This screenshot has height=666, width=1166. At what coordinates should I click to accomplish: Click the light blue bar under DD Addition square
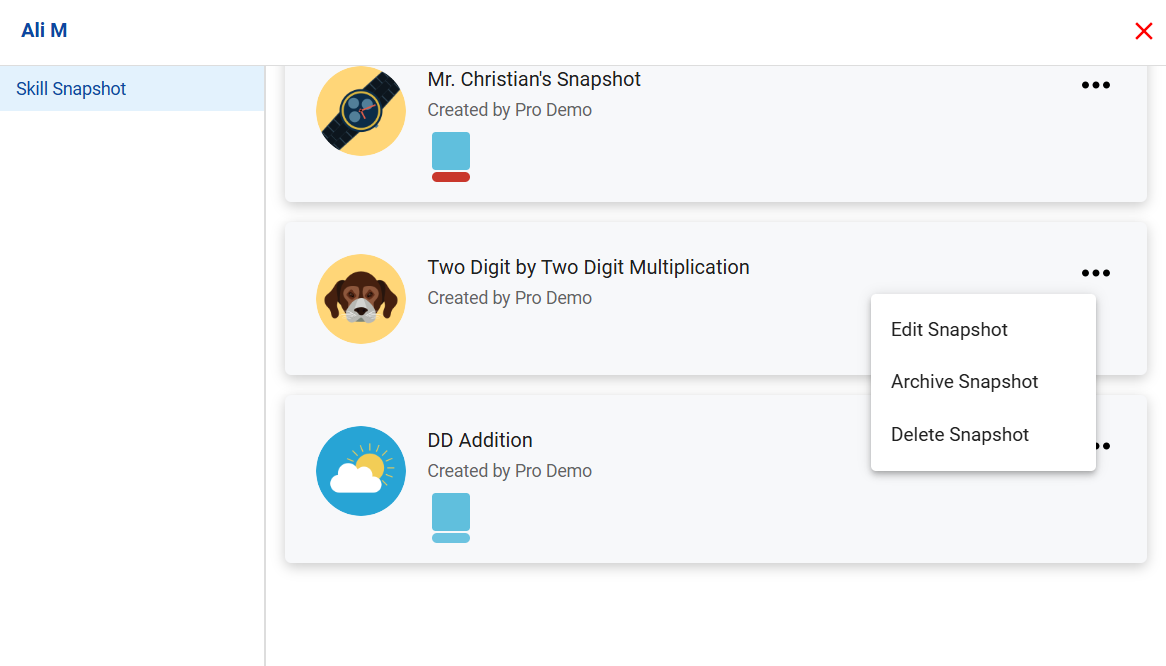451,538
